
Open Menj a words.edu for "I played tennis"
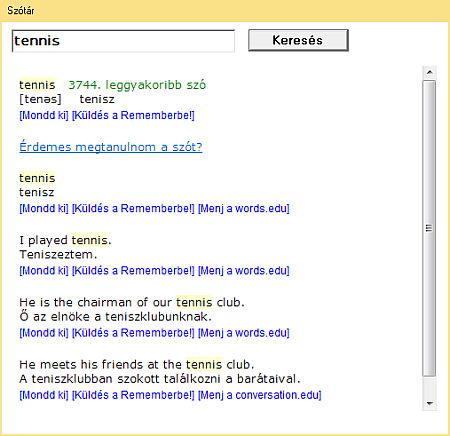244,271
